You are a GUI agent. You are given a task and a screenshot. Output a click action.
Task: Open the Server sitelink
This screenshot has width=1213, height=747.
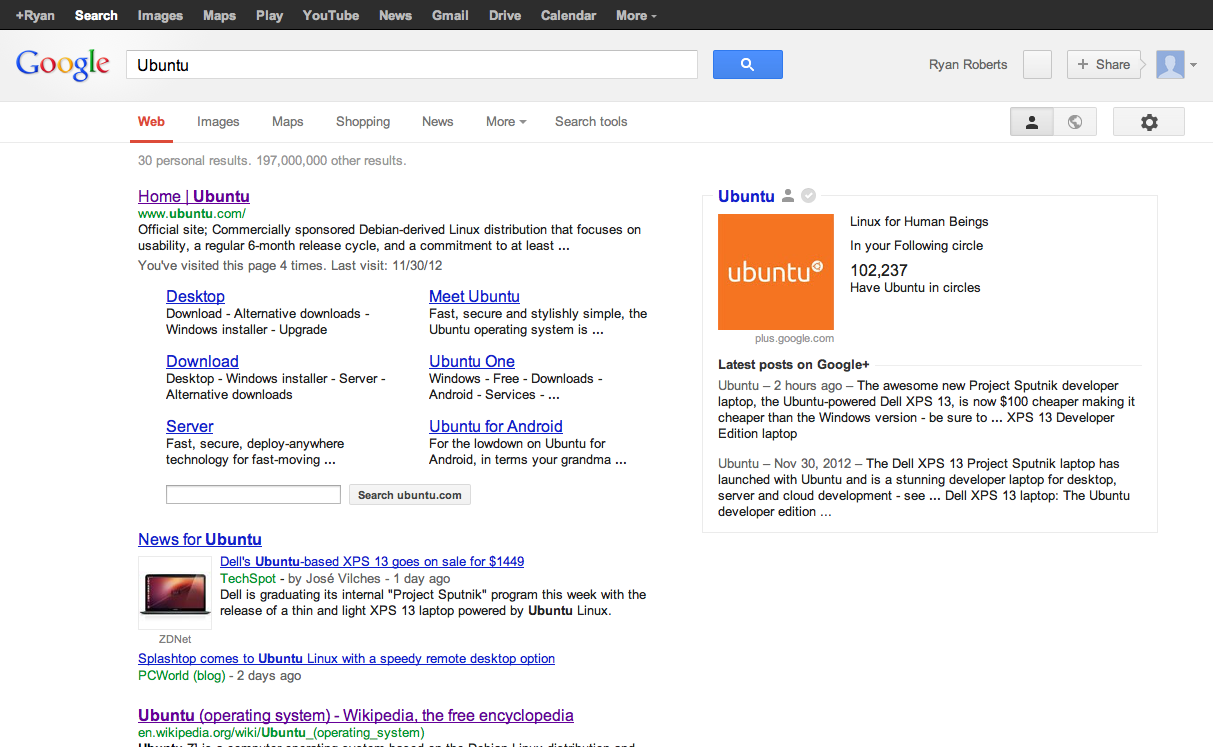[x=190, y=426]
